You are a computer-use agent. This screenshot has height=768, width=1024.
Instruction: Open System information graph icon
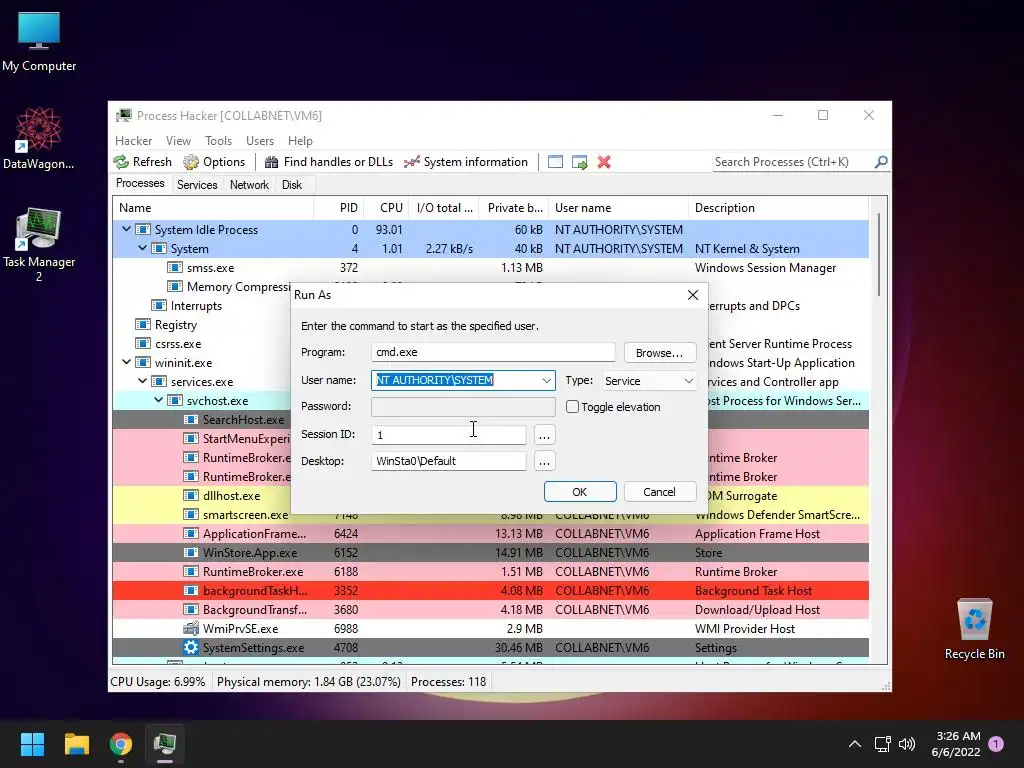click(x=411, y=162)
